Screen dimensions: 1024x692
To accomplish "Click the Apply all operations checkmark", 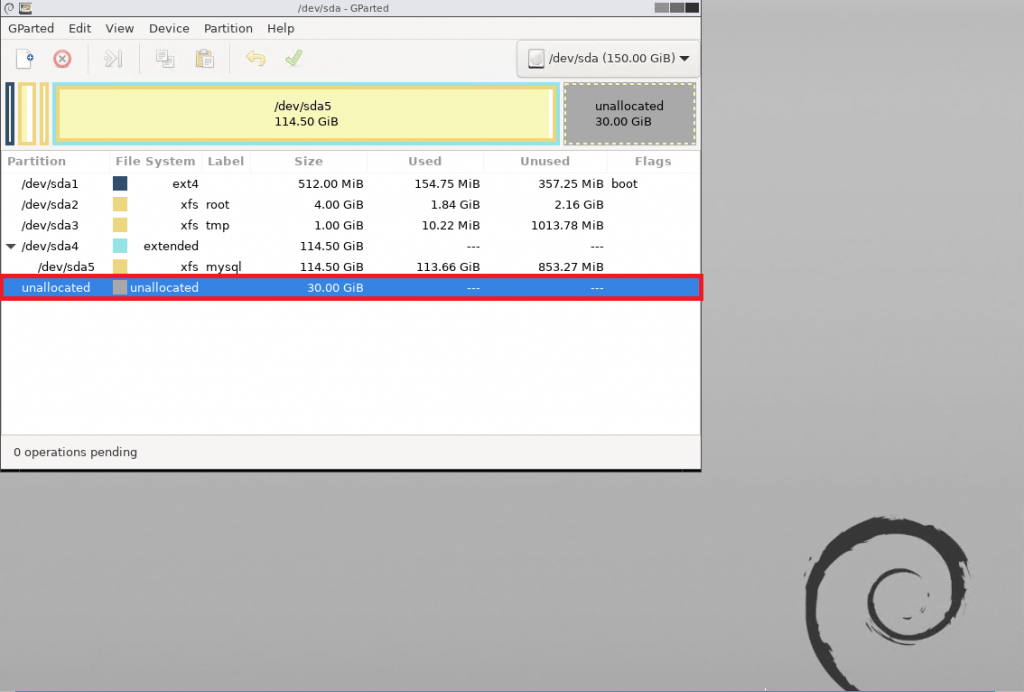I will 294,58.
